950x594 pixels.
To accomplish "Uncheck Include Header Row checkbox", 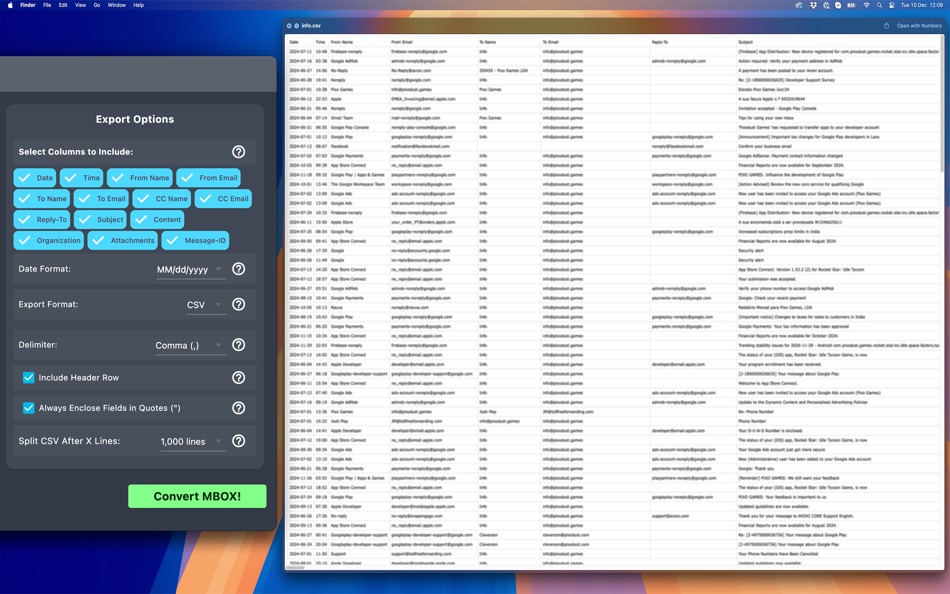I will [x=28, y=378].
